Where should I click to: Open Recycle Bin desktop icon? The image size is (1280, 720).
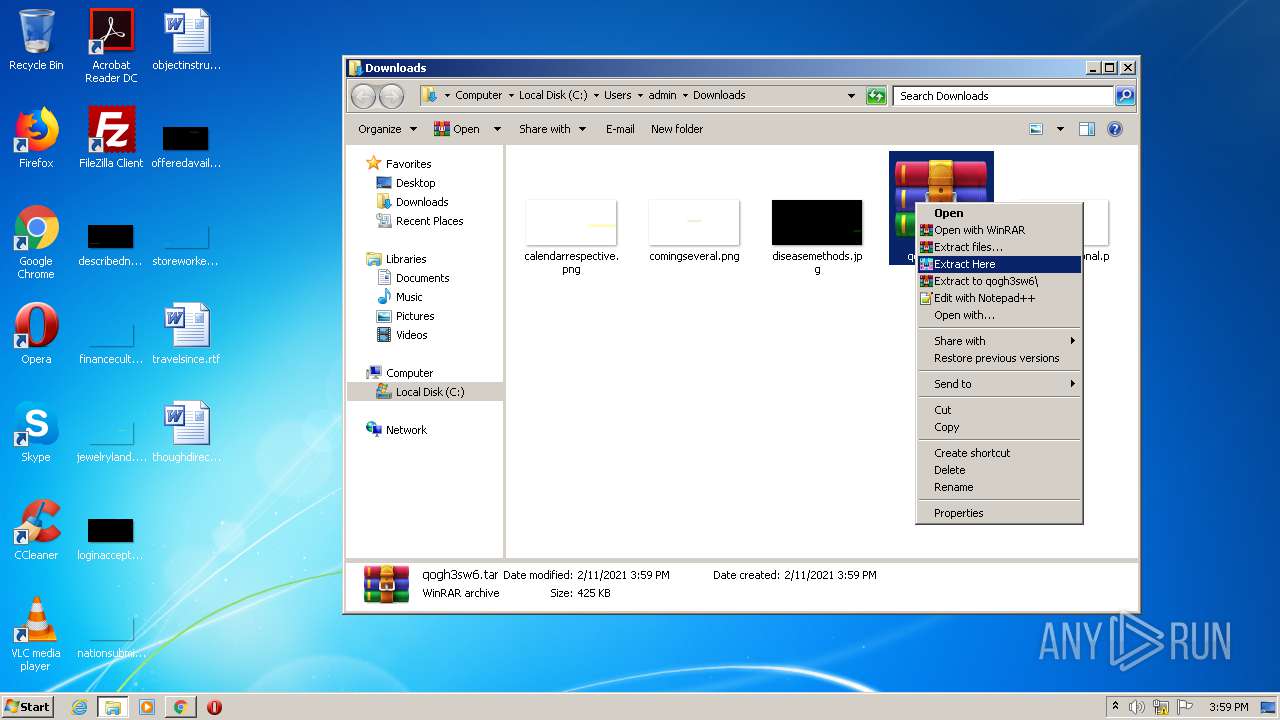[x=36, y=40]
